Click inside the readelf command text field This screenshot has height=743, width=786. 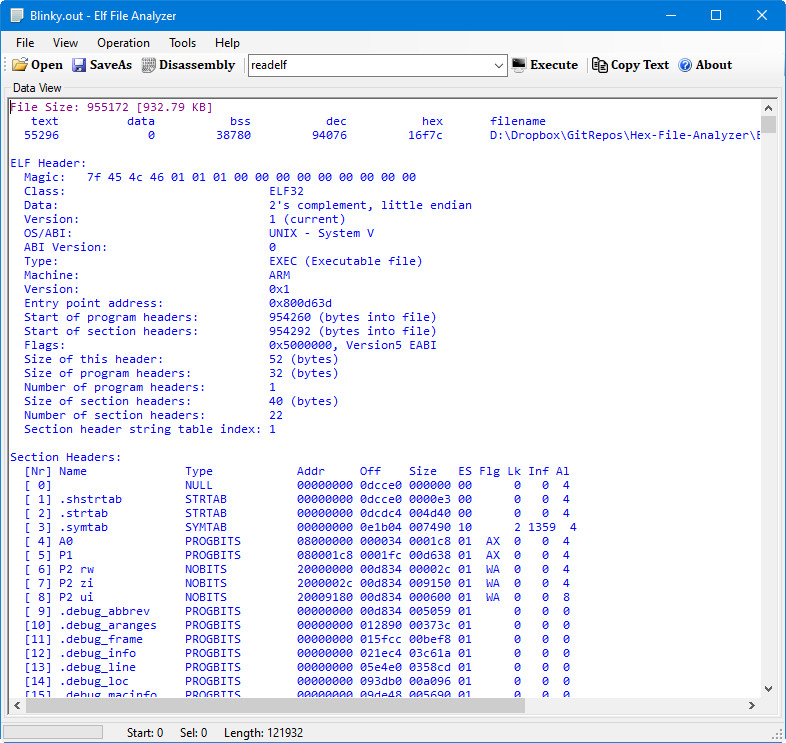(x=370, y=65)
